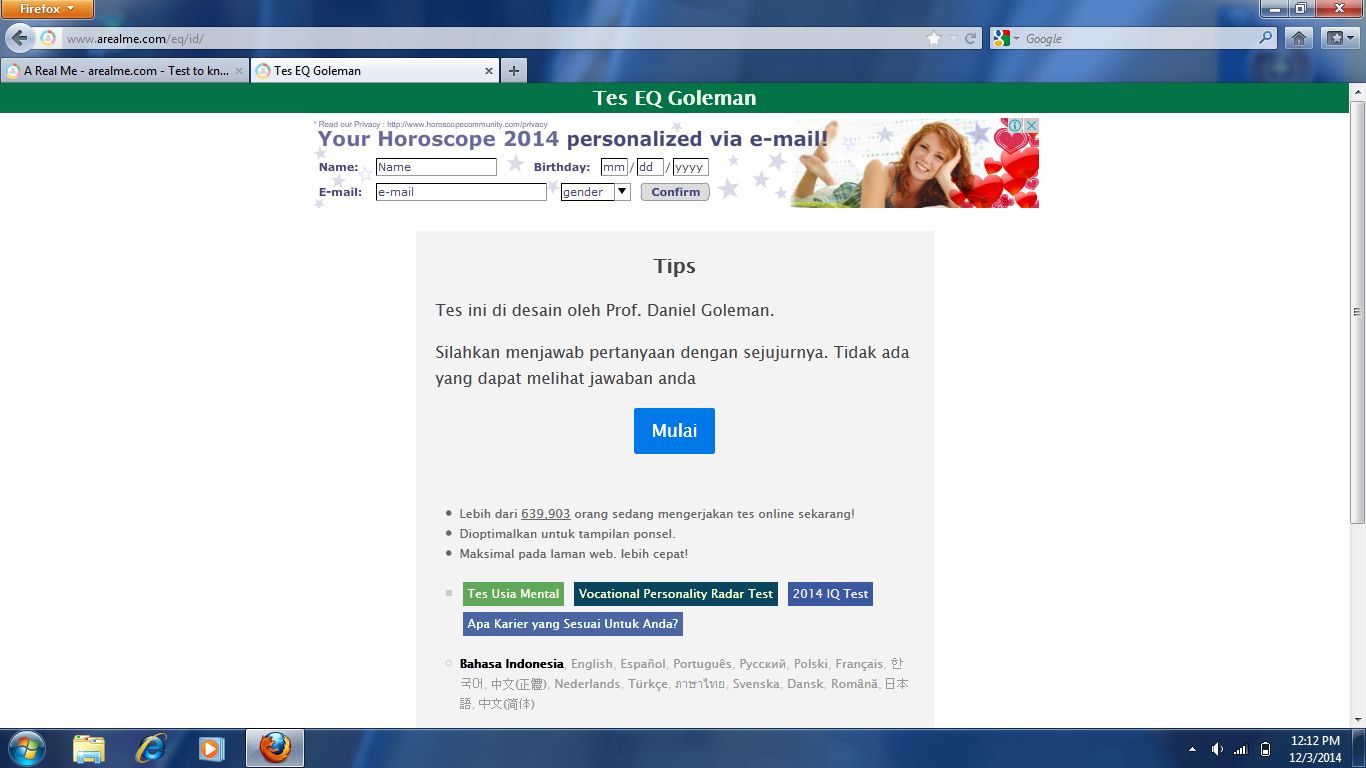Switch language to Türkçe
Viewport: 1366px width, 768px height.
(x=647, y=684)
